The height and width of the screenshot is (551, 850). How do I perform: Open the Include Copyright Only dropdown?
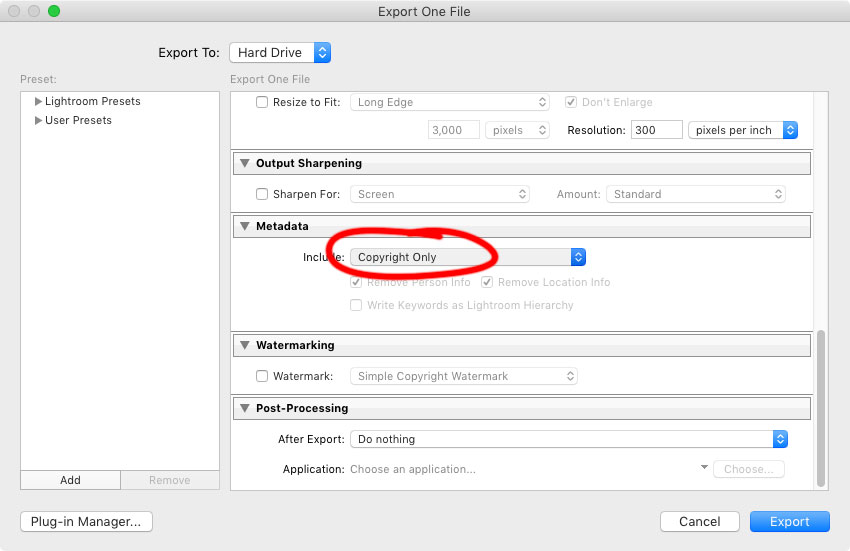(468, 257)
